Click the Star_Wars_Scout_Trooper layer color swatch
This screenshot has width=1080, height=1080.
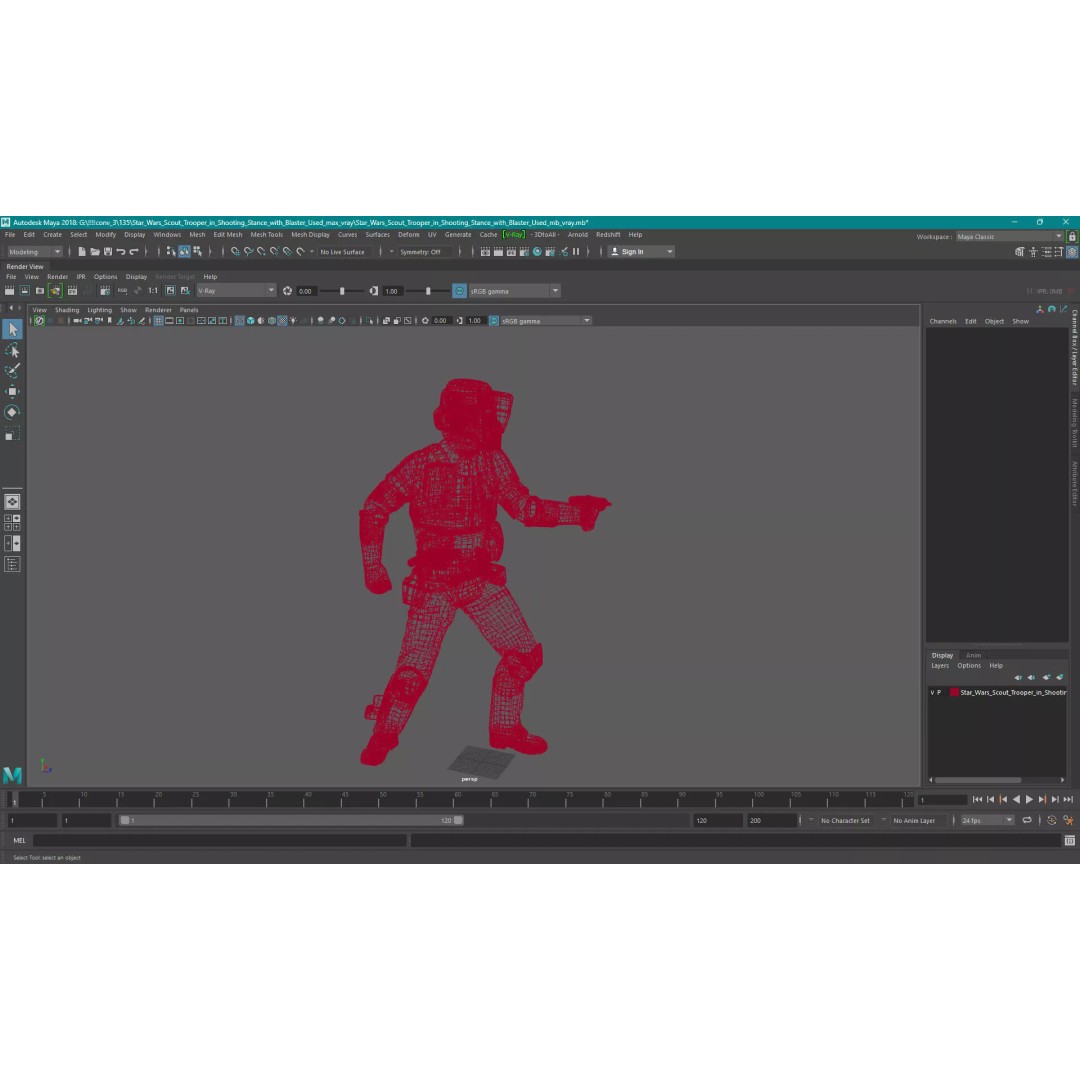954,693
